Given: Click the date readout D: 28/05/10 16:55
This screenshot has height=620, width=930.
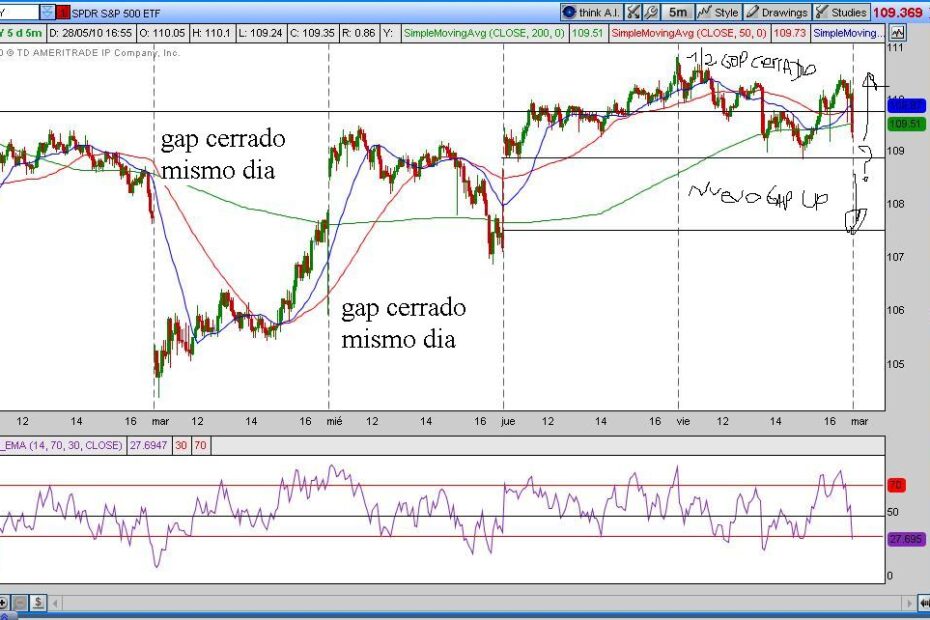Looking at the screenshot, I should click(x=91, y=33).
